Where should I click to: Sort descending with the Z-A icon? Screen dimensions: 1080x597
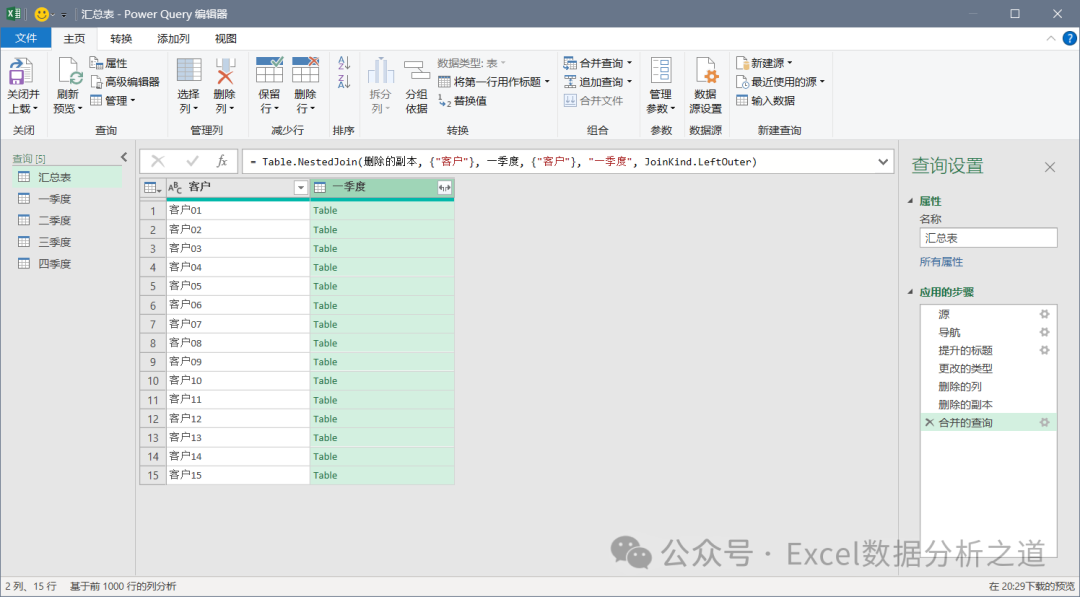[344, 82]
